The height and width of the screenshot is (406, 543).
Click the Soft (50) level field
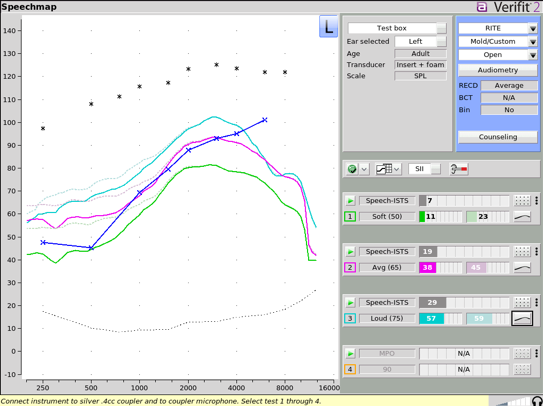pos(387,217)
